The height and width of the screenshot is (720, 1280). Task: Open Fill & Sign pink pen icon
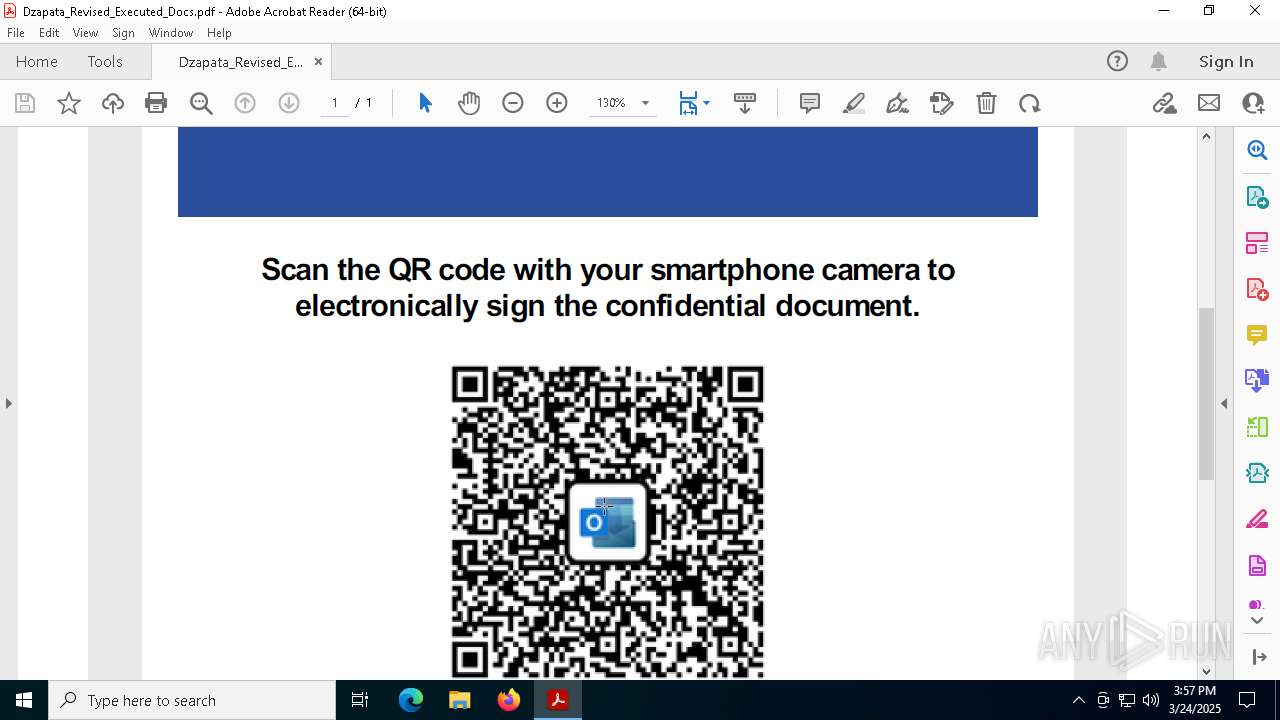click(x=1257, y=520)
